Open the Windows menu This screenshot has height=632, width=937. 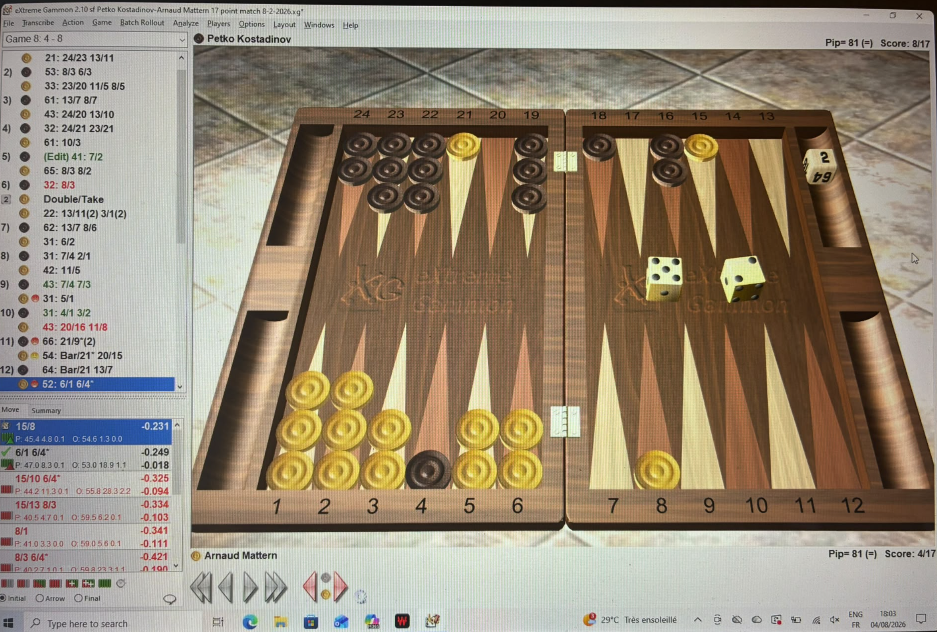pos(319,25)
